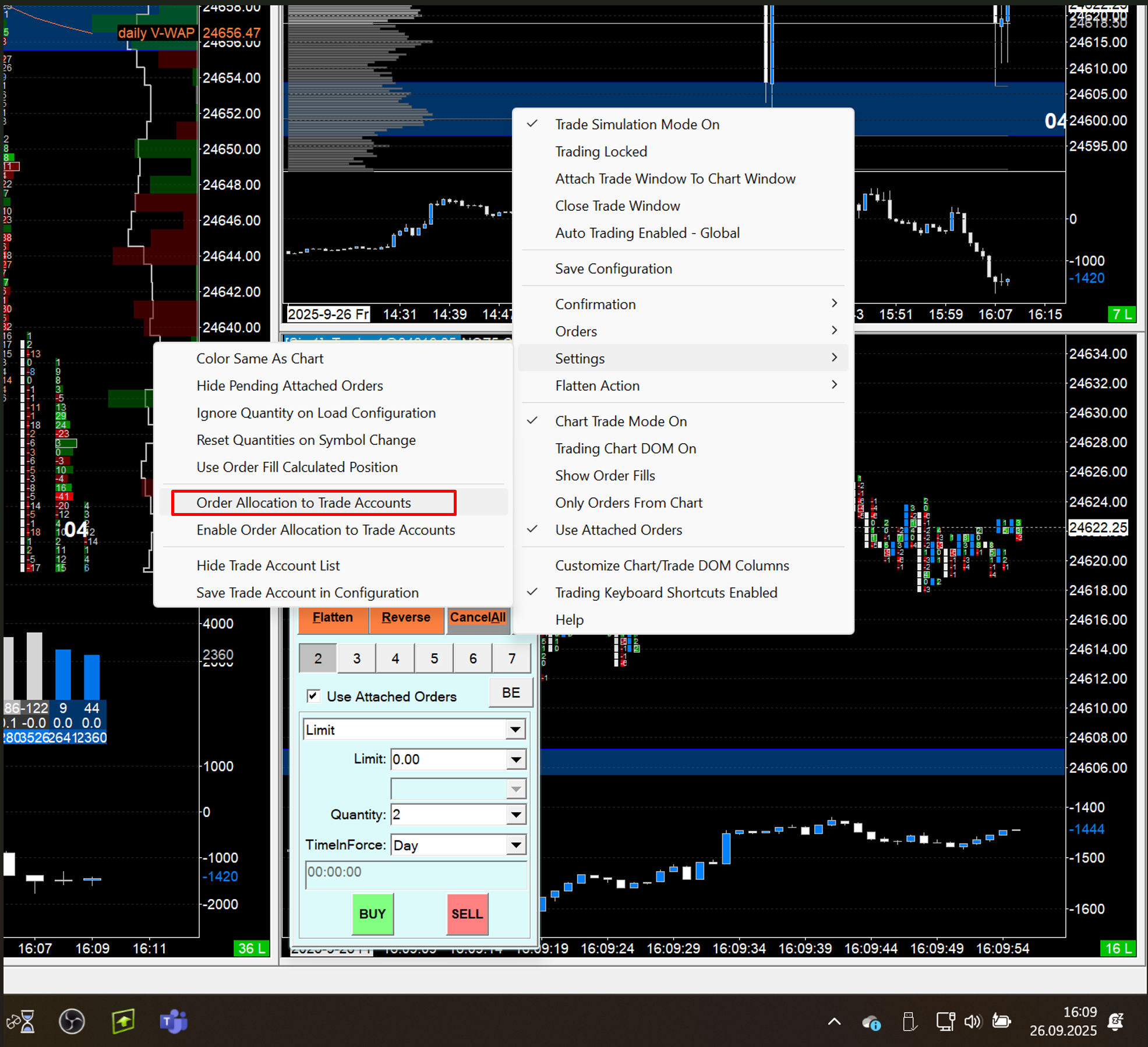Toggle the Use Attached Orders checkbox
This screenshot has height=1047, width=1148.
(313, 696)
